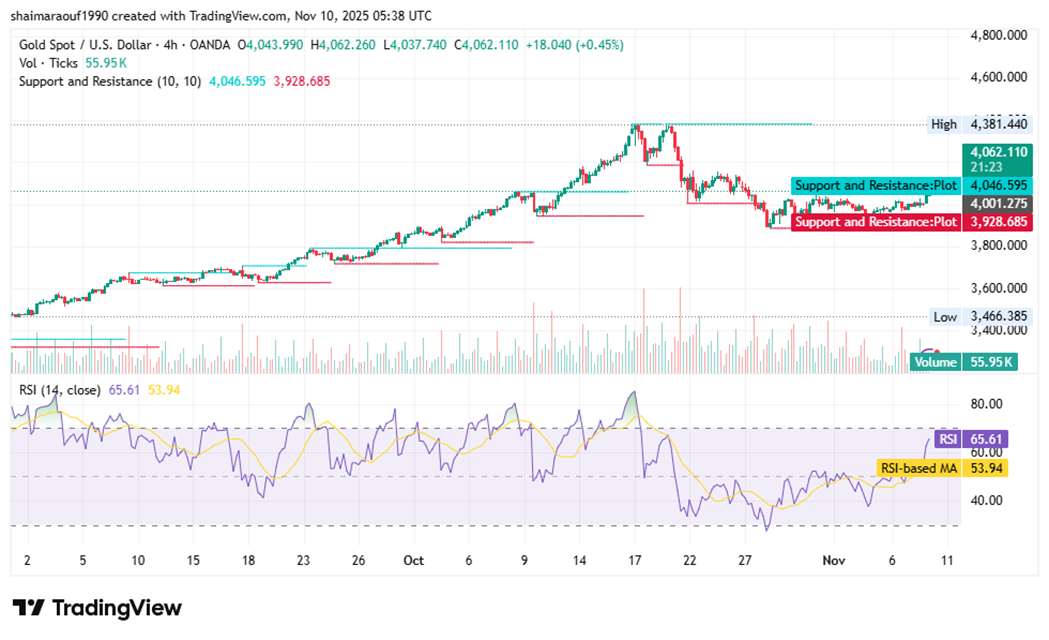
Task: Click the teal Support and Resistance:Plot label
Action: 875,186
